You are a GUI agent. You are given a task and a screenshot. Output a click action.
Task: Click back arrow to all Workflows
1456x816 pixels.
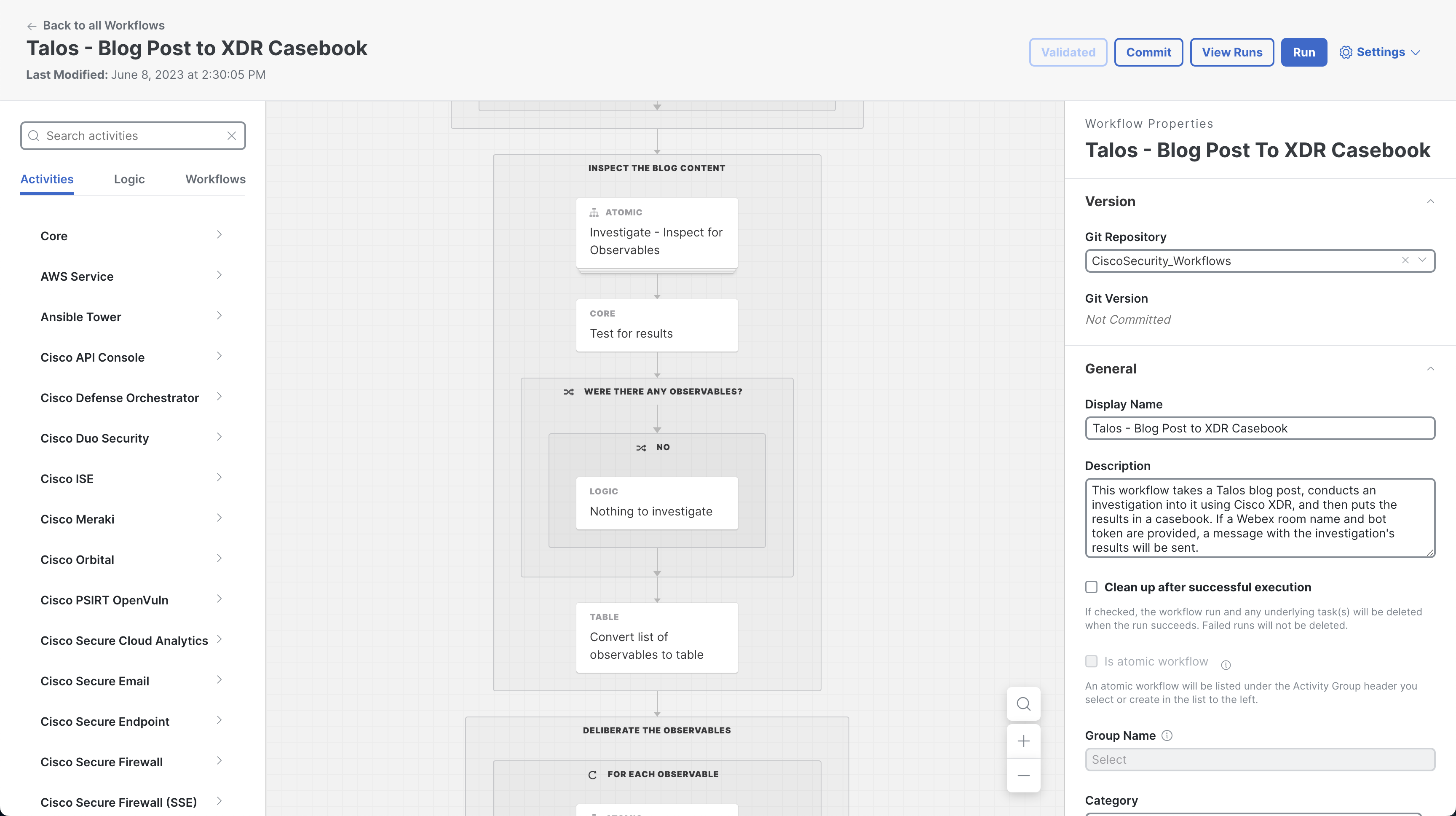pos(32,26)
